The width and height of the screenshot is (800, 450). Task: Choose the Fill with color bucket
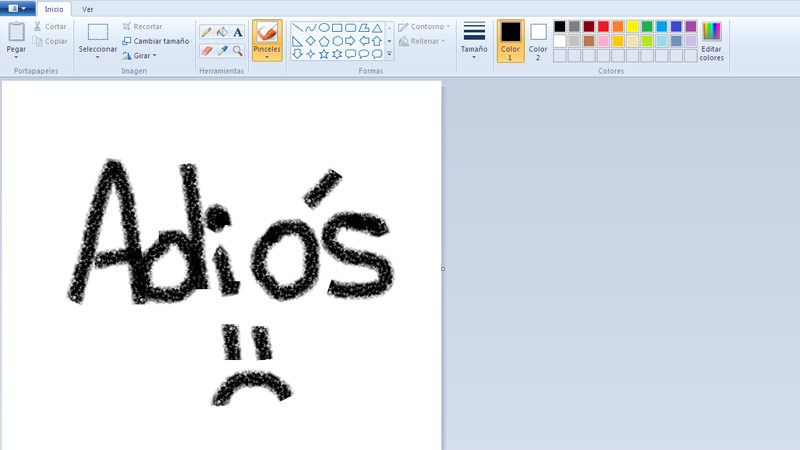tap(222, 32)
